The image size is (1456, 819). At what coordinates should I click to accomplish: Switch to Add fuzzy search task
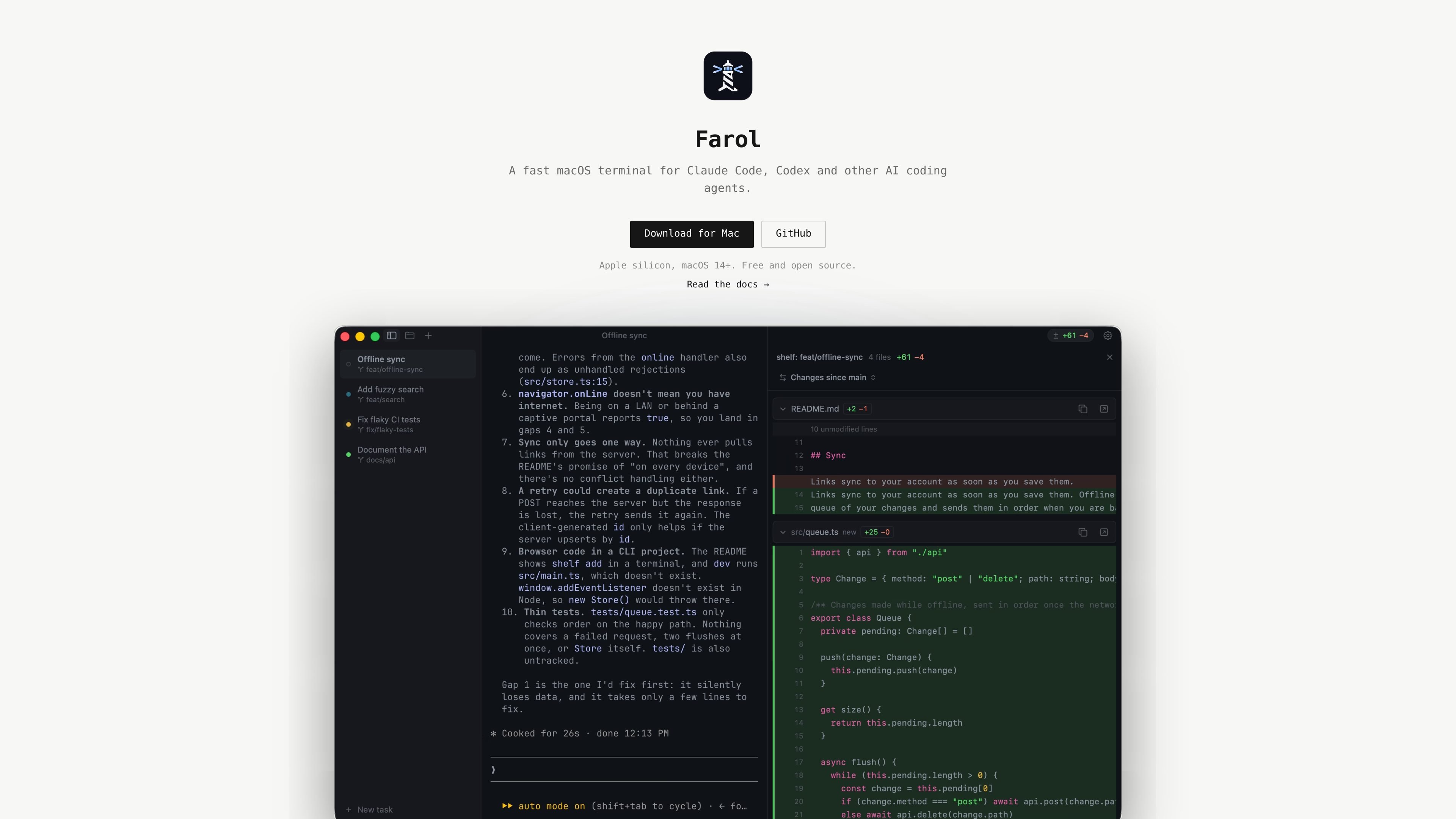(408, 394)
